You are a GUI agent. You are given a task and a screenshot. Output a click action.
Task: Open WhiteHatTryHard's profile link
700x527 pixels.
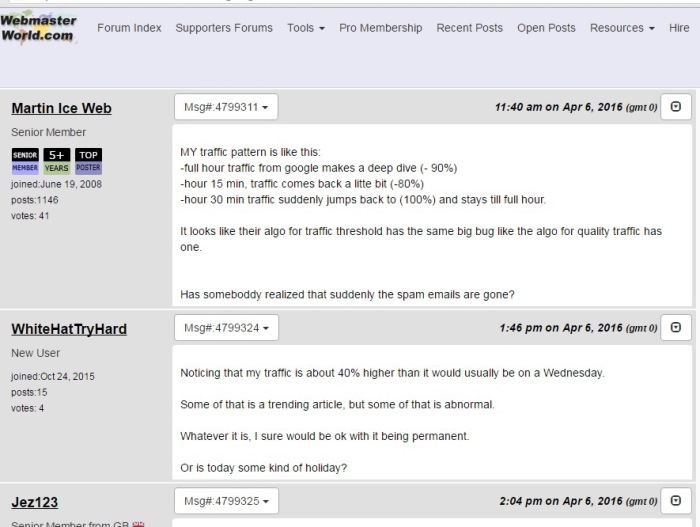pos(68,328)
